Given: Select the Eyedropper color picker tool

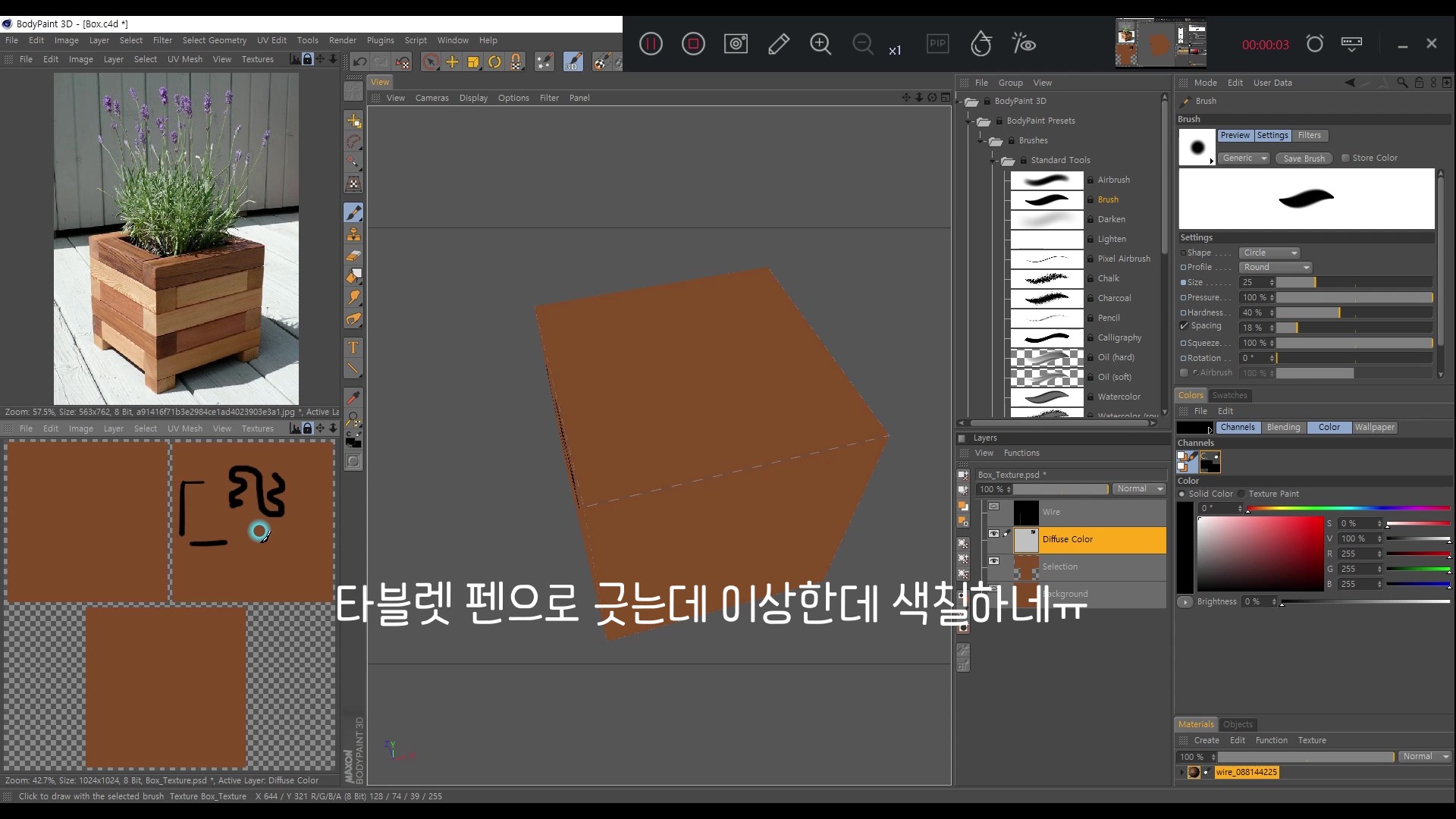Looking at the screenshot, I should (x=353, y=397).
